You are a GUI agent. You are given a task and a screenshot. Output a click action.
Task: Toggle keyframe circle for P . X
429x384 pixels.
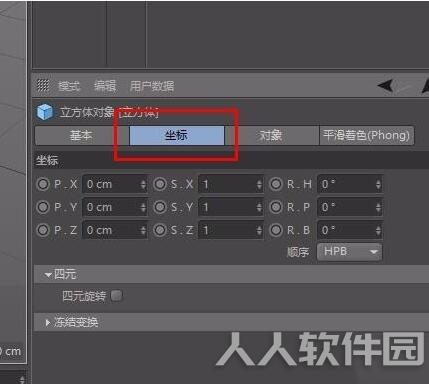(x=43, y=184)
